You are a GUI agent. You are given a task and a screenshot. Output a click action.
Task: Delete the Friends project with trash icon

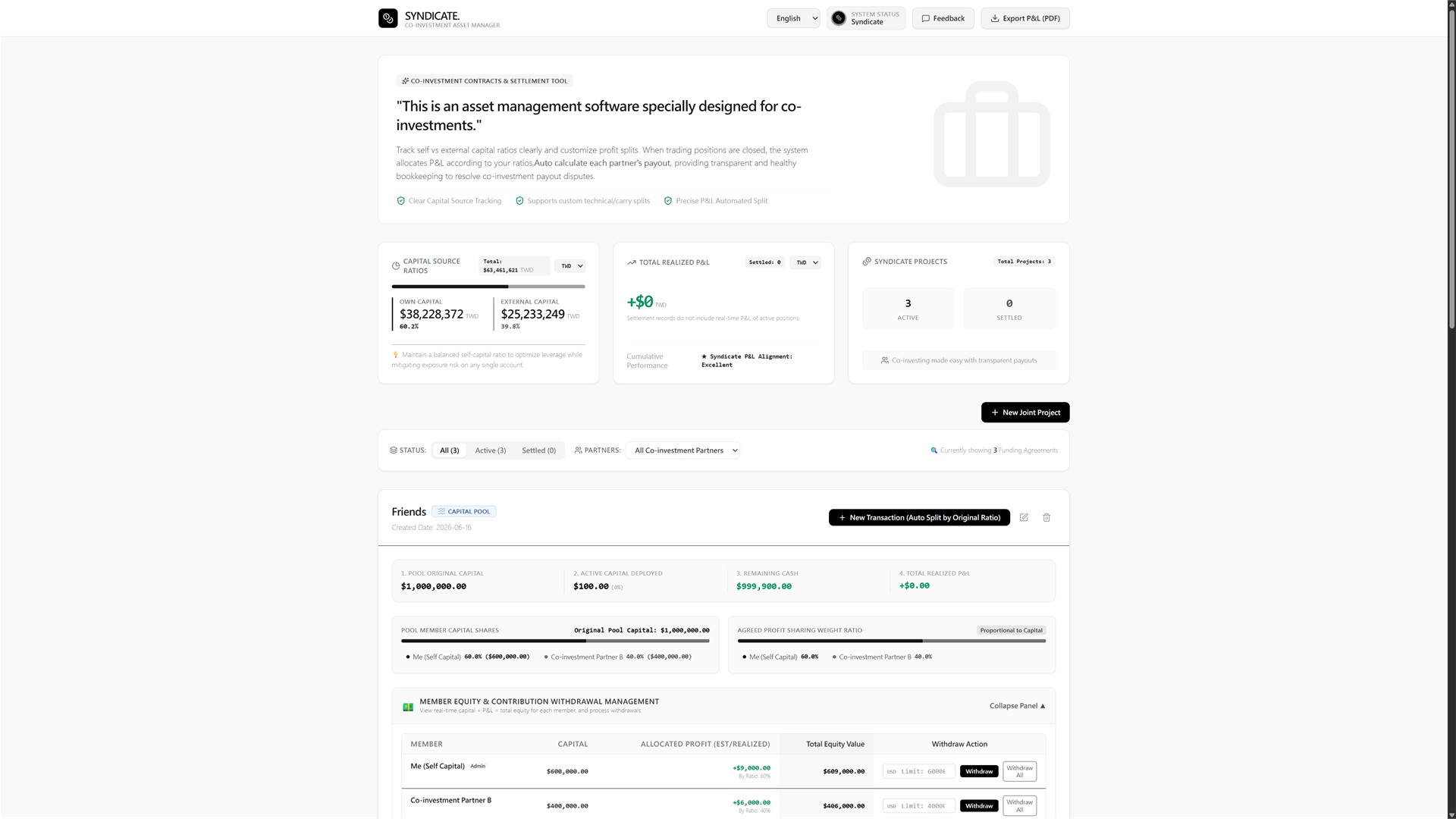(1046, 517)
